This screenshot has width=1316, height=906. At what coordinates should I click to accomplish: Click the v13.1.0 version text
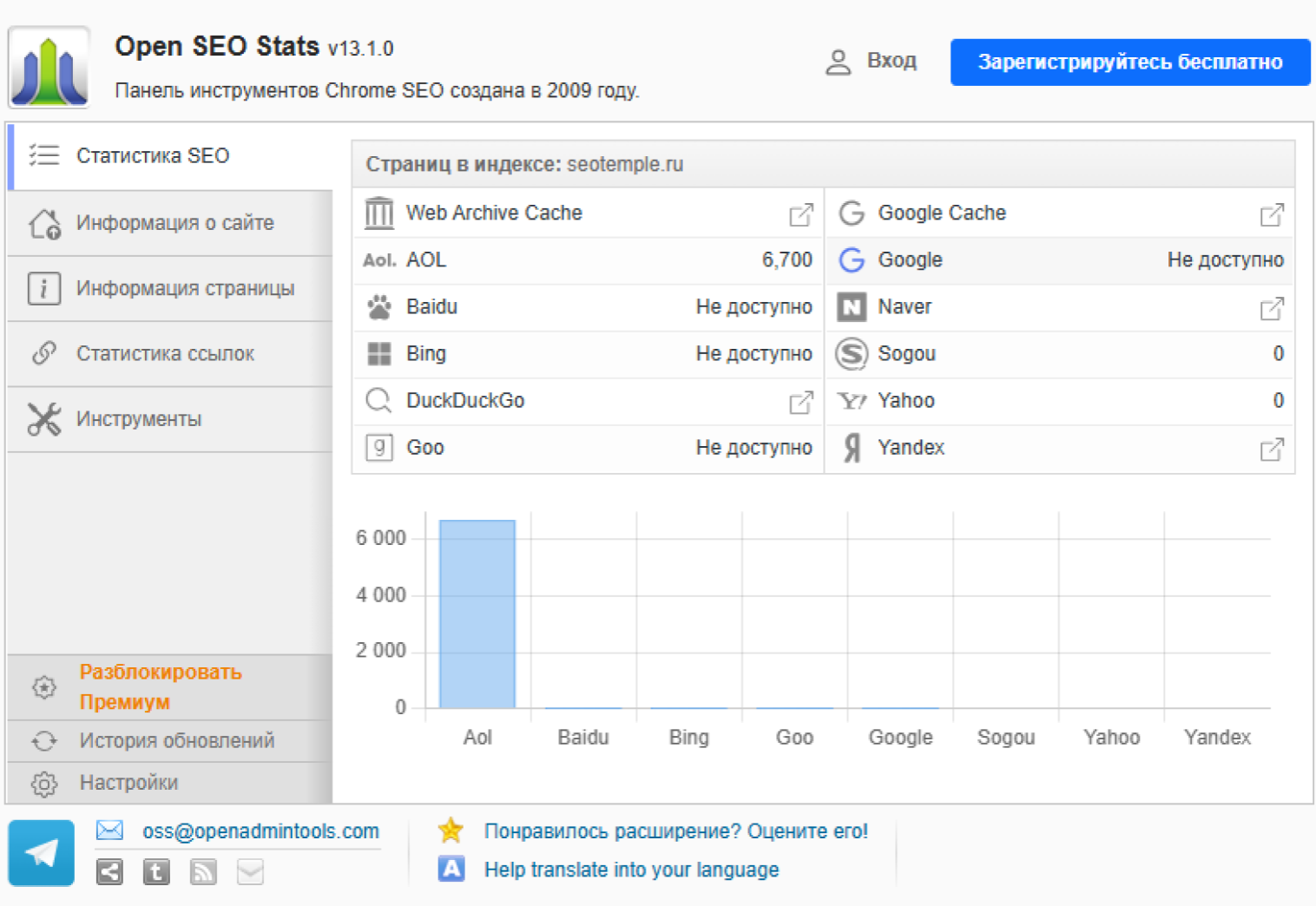click(x=360, y=49)
